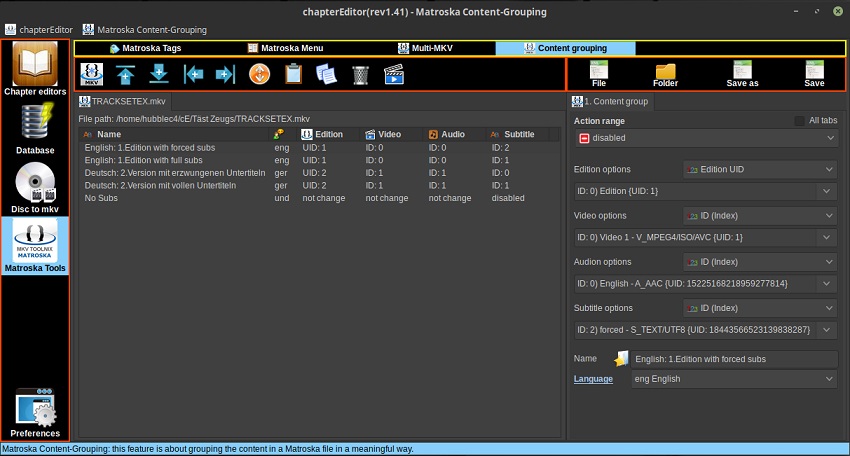
Task: Switch to the Matroska Tags tab
Action: point(145,48)
